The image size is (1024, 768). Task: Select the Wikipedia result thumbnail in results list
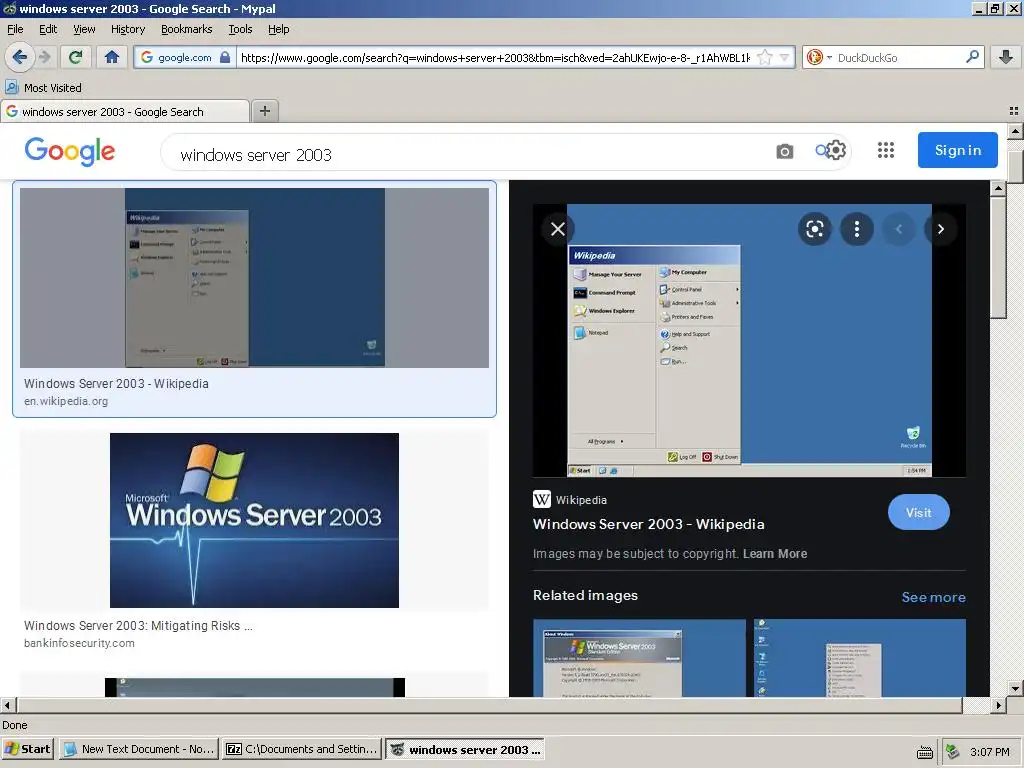(x=254, y=278)
